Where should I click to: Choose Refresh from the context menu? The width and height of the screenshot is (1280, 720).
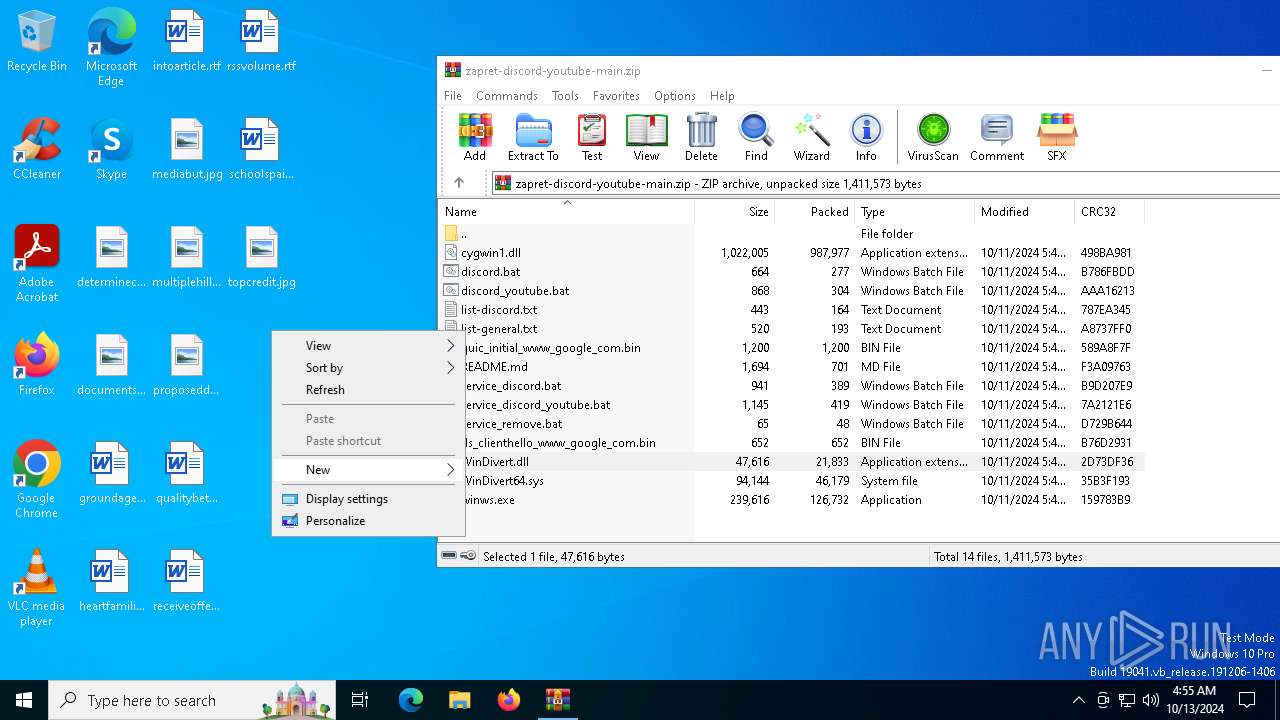coord(368,390)
